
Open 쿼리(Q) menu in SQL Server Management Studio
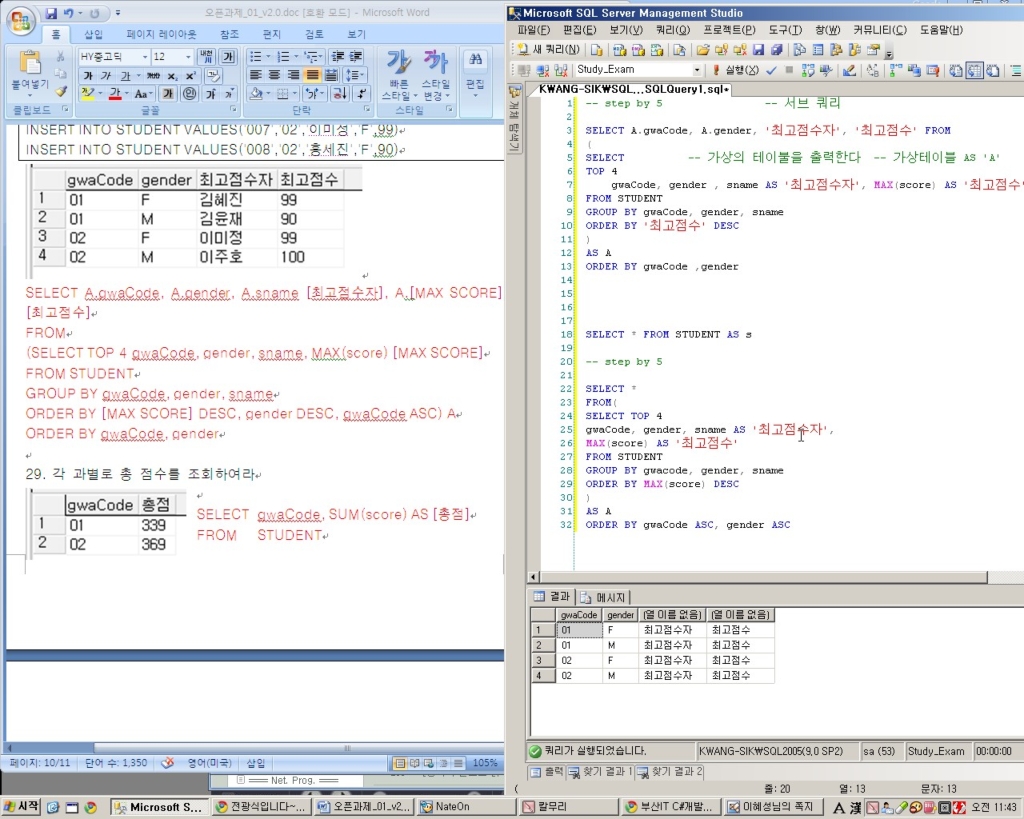pyautogui.click(x=673, y=30)
